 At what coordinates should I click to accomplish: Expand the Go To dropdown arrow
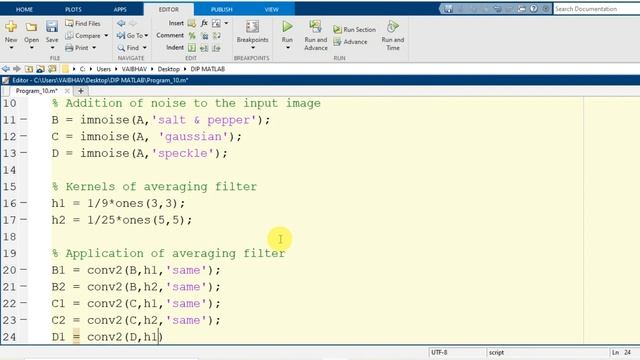[x=146, y=36]
